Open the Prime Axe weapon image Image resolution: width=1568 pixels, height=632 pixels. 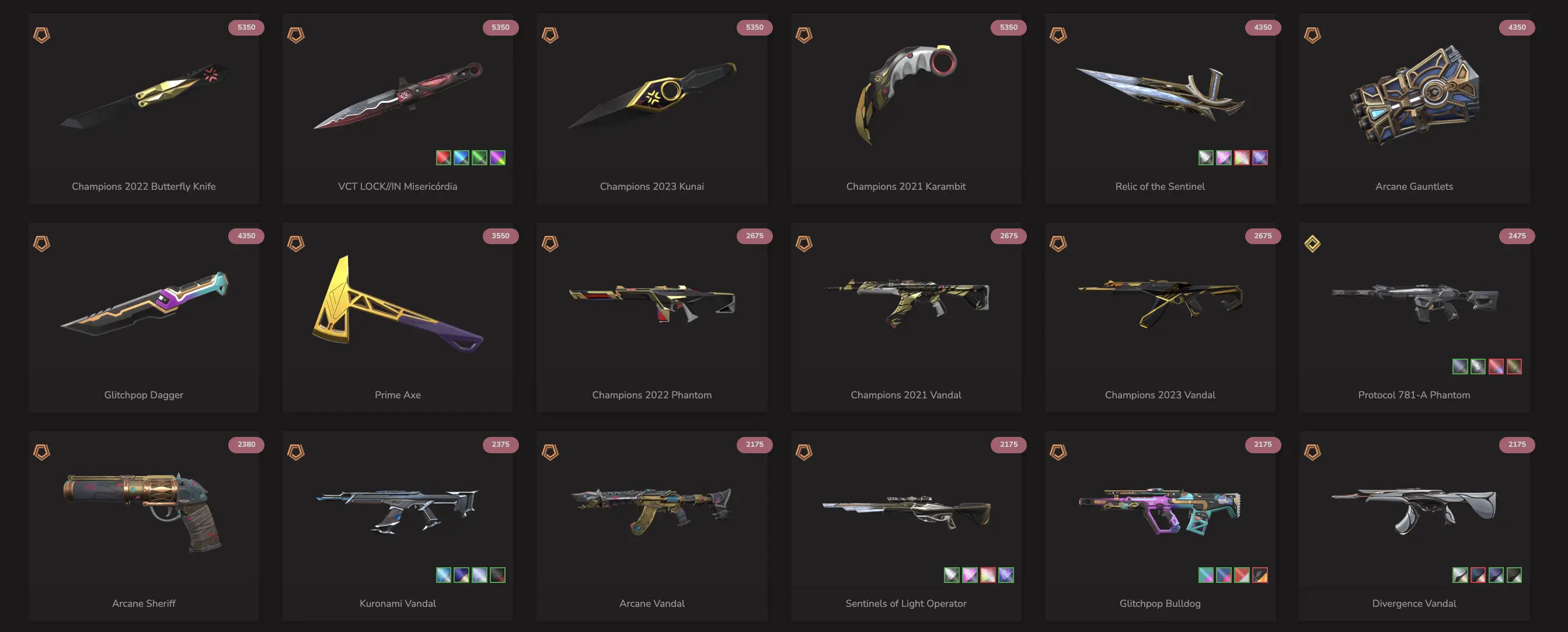point(398,304)
